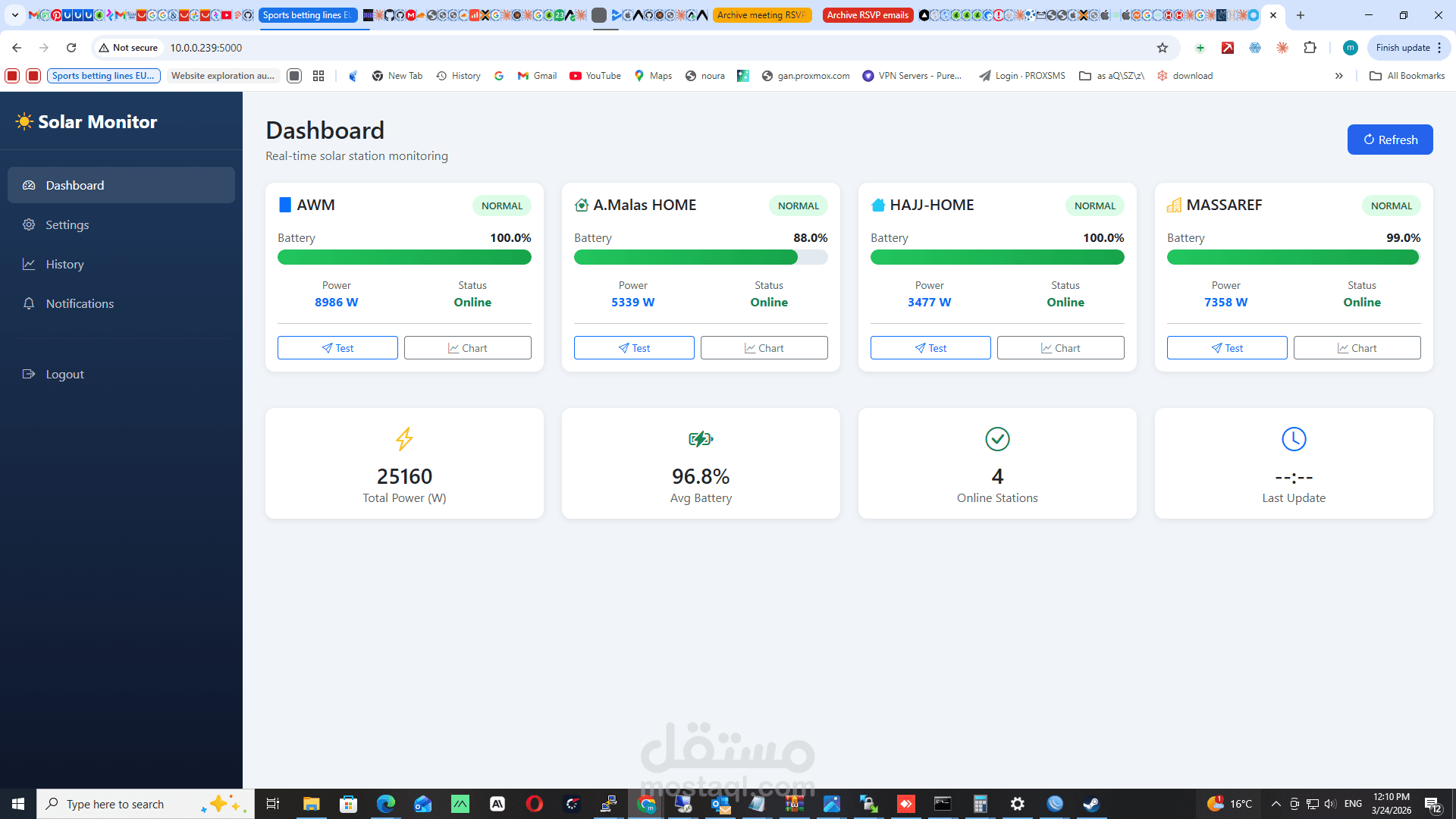Image resolution: width=1456 pixels, height=819 pixels.
Task: Open a new browser tab with plus
Action: click(1301, 15)
